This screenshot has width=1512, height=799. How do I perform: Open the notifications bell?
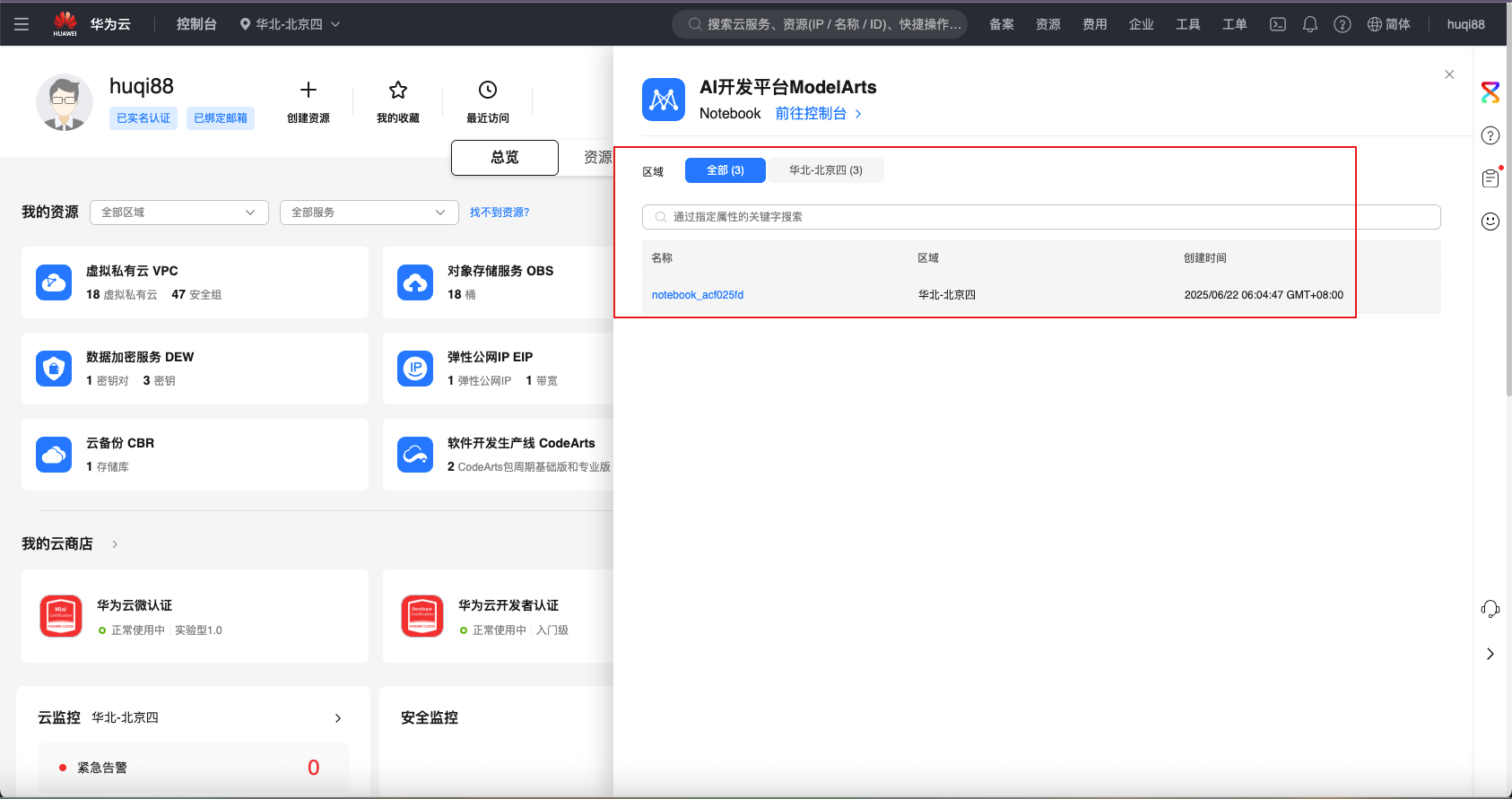[x=1310, y=24]
